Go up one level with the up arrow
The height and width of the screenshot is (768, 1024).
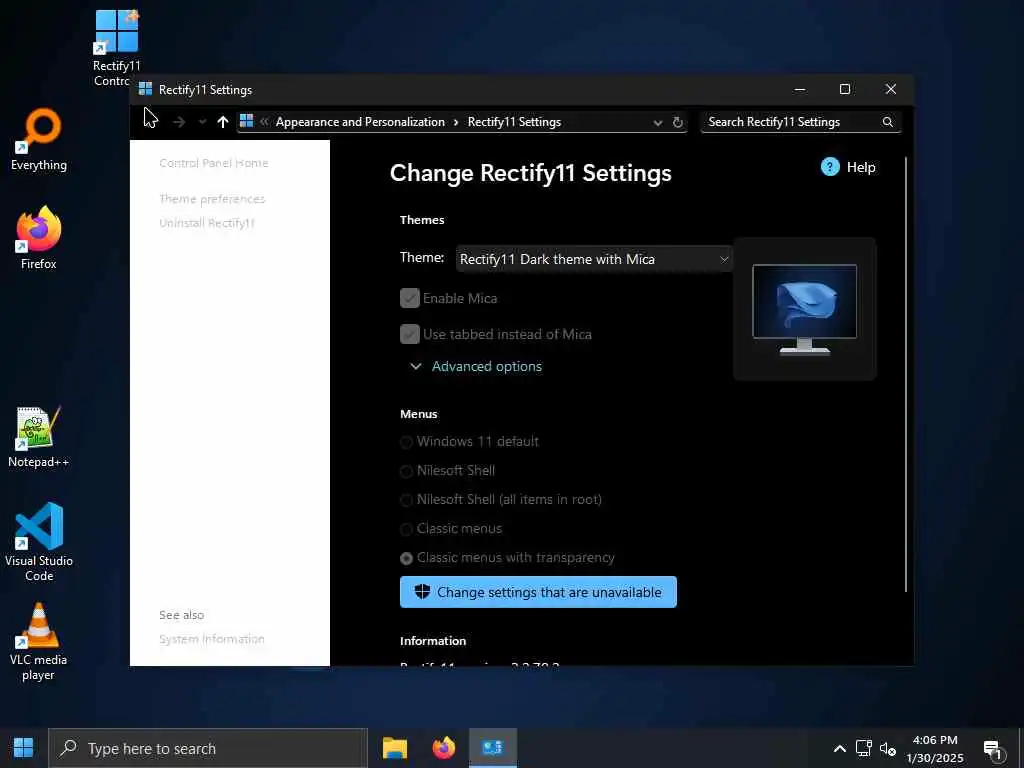[223, 122]
